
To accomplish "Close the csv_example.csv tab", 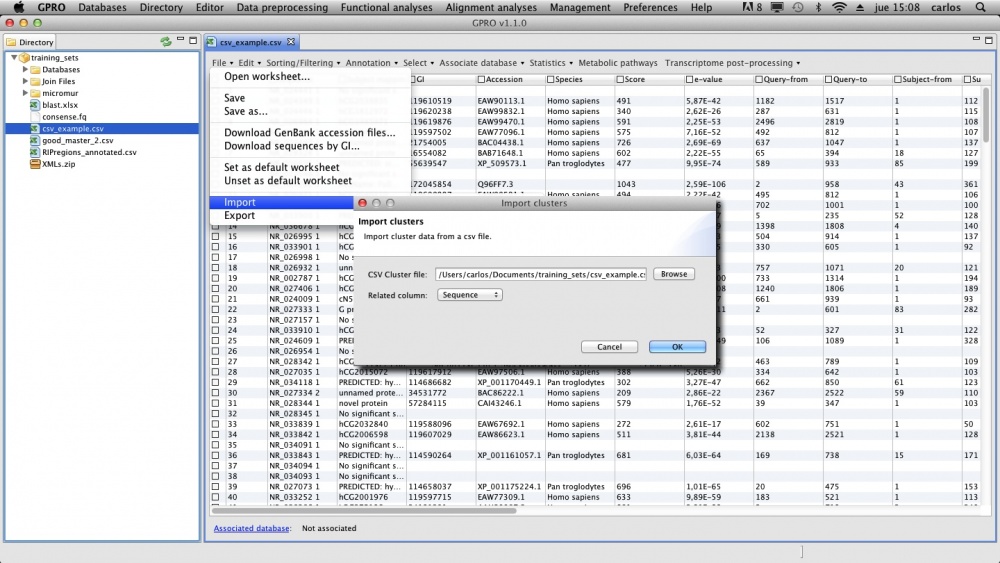I will coord(291,43).
